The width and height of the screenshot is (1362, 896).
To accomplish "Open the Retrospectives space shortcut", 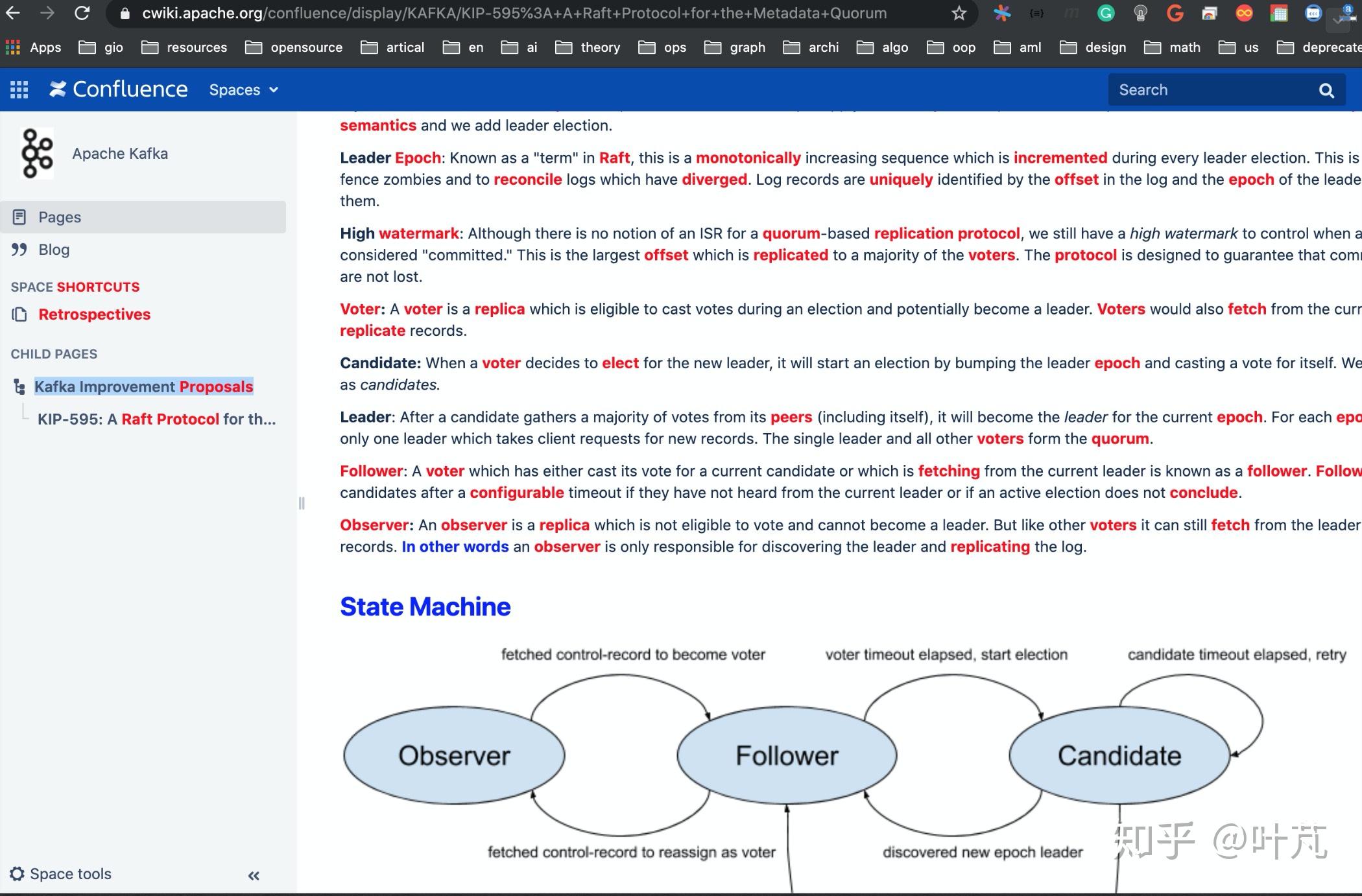I will [95, 314].
